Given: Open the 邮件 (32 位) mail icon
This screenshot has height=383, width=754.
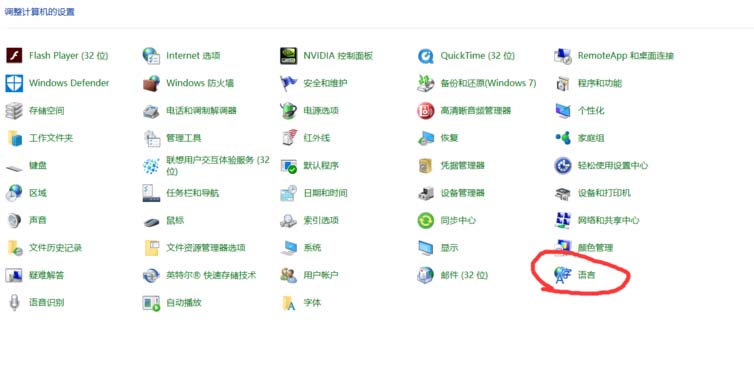Looking at the screenshot, I should point(426,275).
